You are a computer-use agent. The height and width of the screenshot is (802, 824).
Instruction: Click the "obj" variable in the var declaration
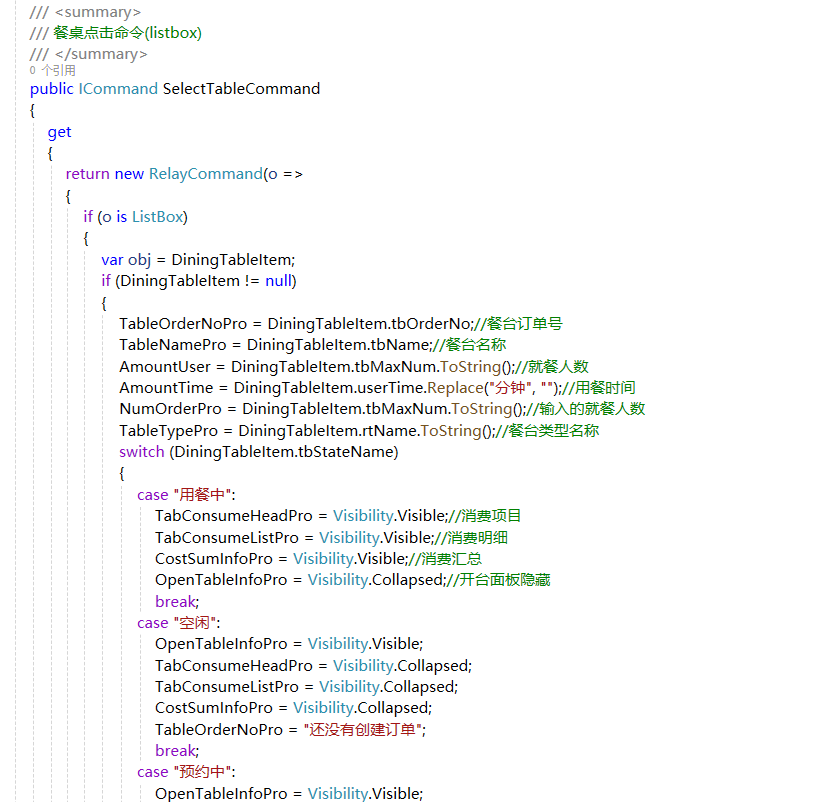pos(139,260)
